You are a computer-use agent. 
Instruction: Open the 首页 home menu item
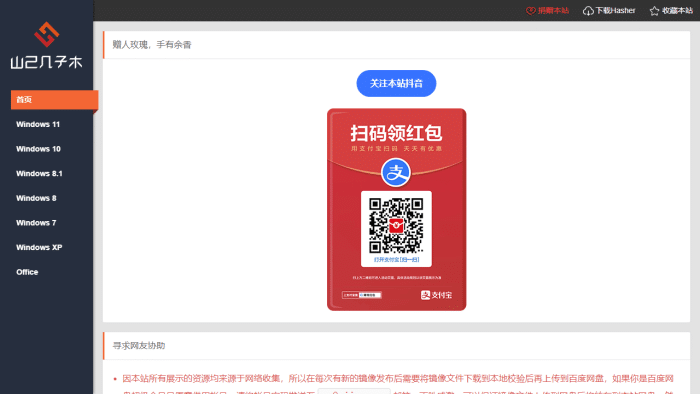coord(54,100)
